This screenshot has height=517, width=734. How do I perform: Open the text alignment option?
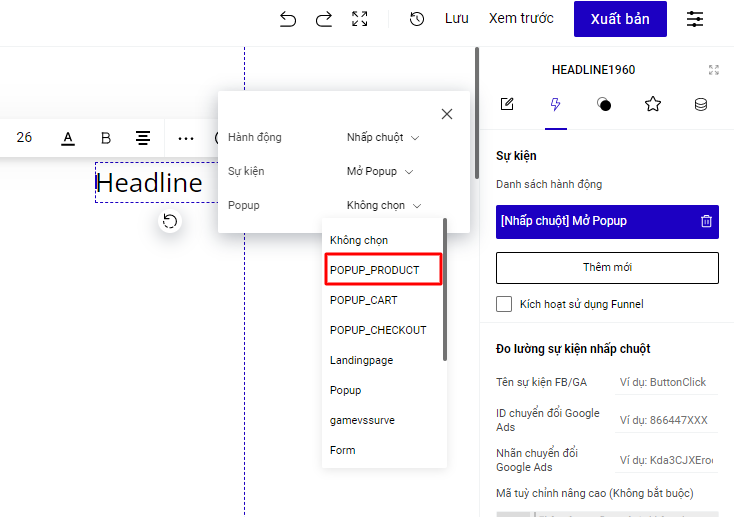(144, 138)
